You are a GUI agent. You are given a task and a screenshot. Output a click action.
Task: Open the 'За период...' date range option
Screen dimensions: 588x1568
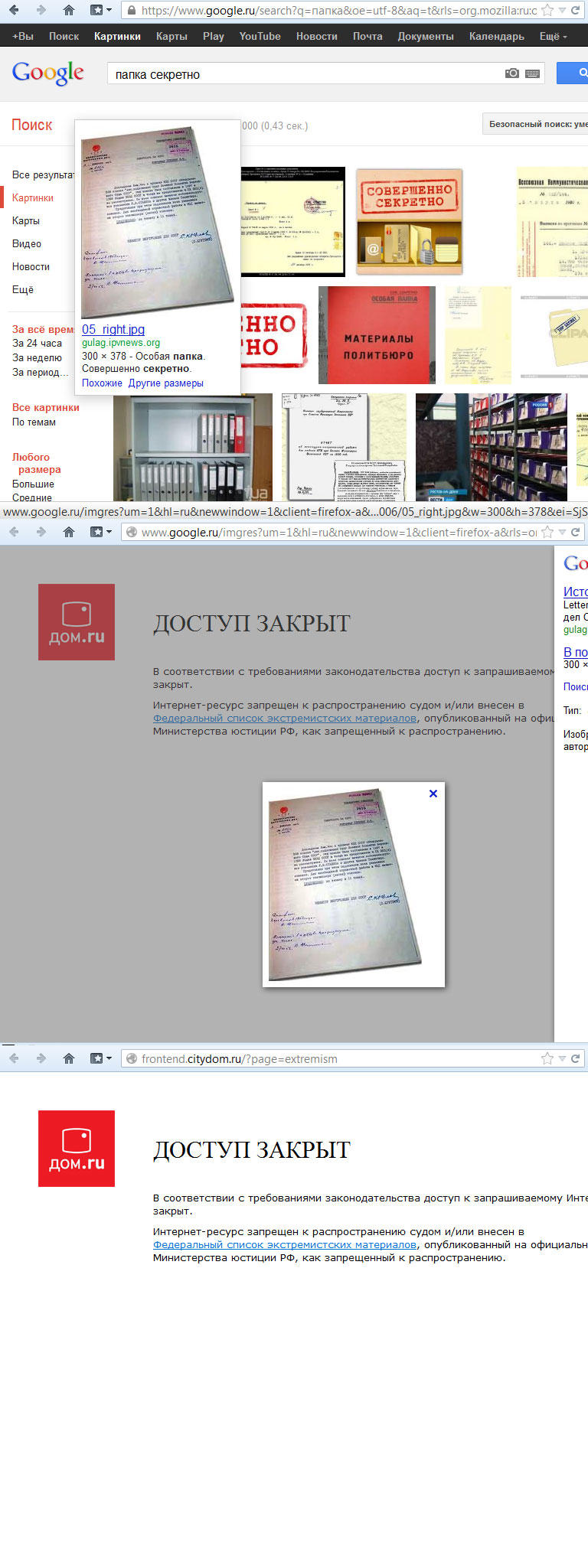40,372
